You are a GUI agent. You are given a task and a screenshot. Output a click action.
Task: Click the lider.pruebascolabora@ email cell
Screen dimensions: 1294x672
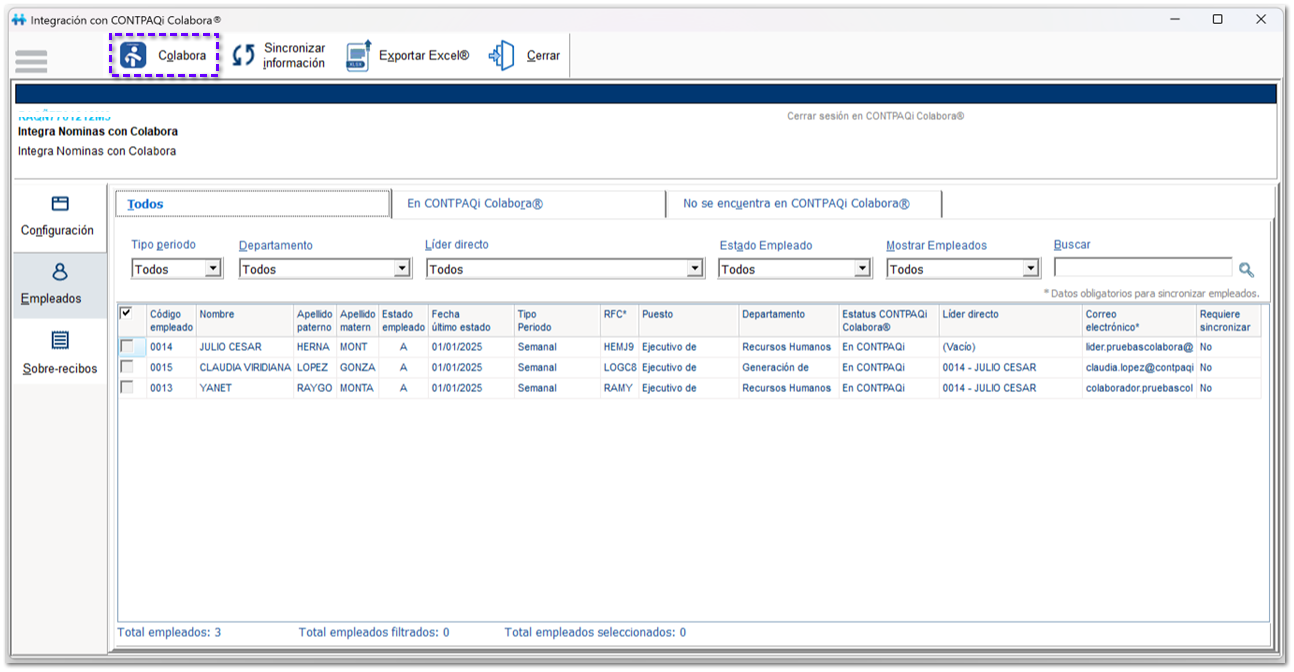[1140, 347]
